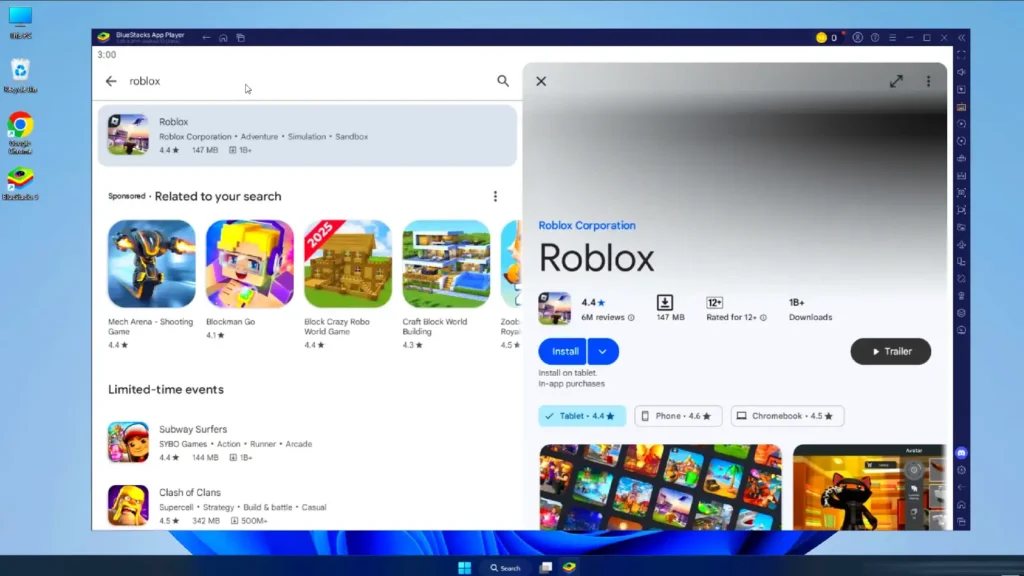Open the BlueStacks help icon
The height and width of the screenshot is (576, 1024).
[875, 38]
